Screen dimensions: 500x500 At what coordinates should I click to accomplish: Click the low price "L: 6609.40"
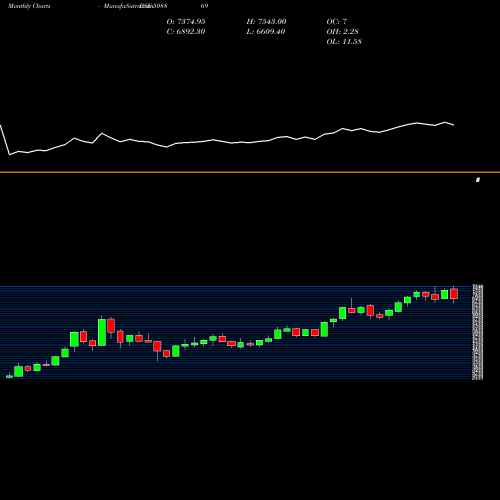(x=266, y=32)
